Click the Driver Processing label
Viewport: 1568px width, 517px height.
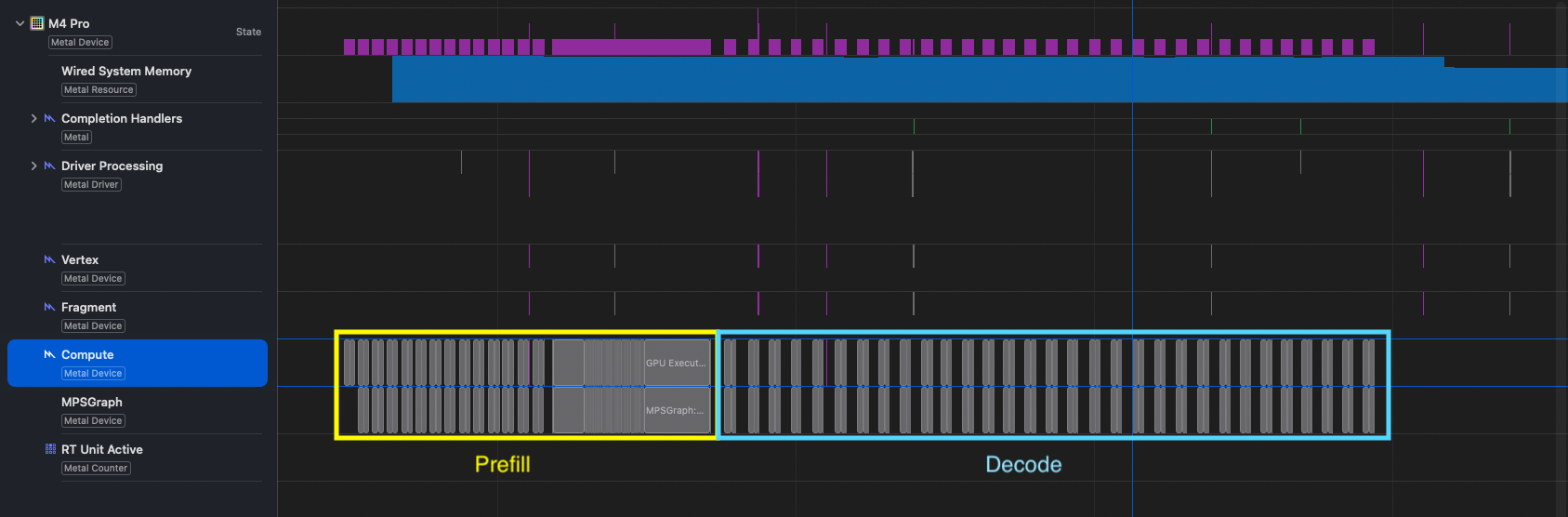coord(112,166)
